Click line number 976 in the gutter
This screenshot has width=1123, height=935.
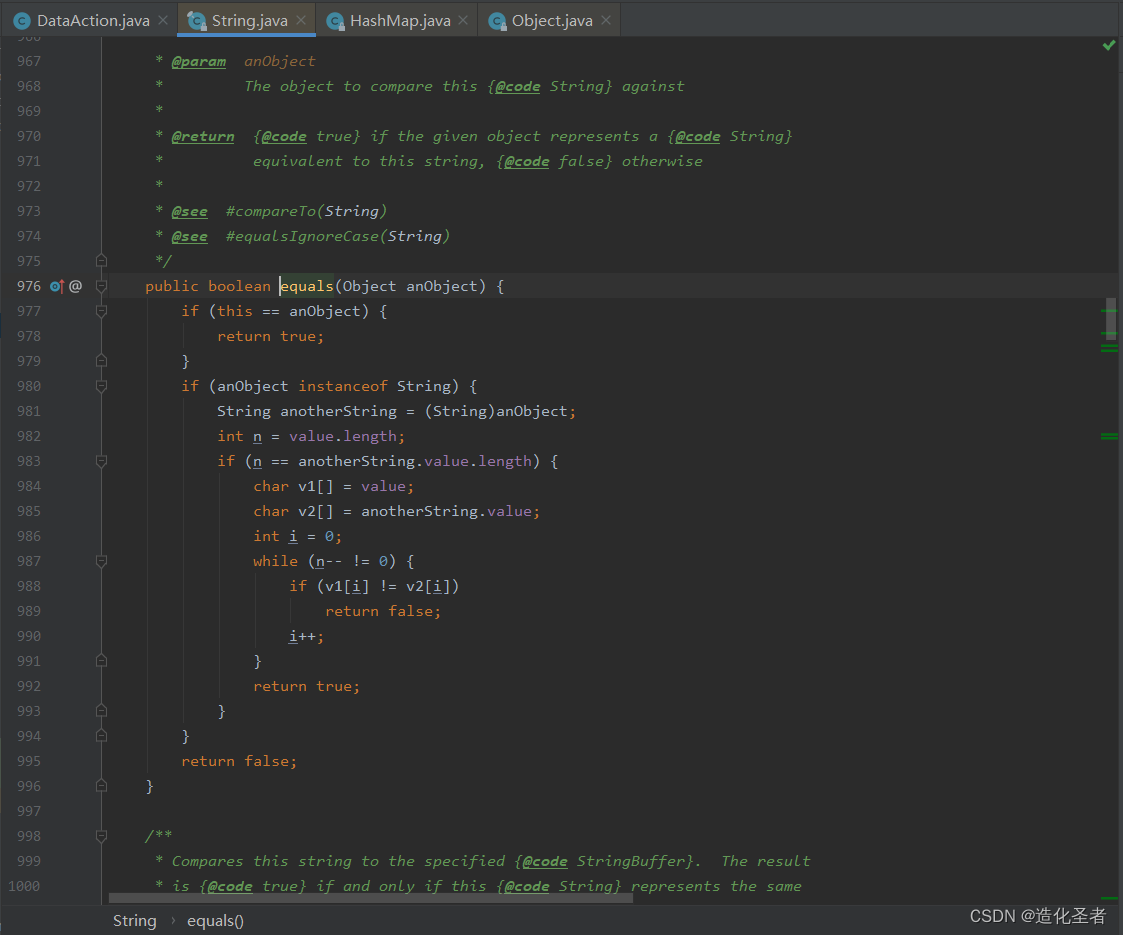pos(29,286)
